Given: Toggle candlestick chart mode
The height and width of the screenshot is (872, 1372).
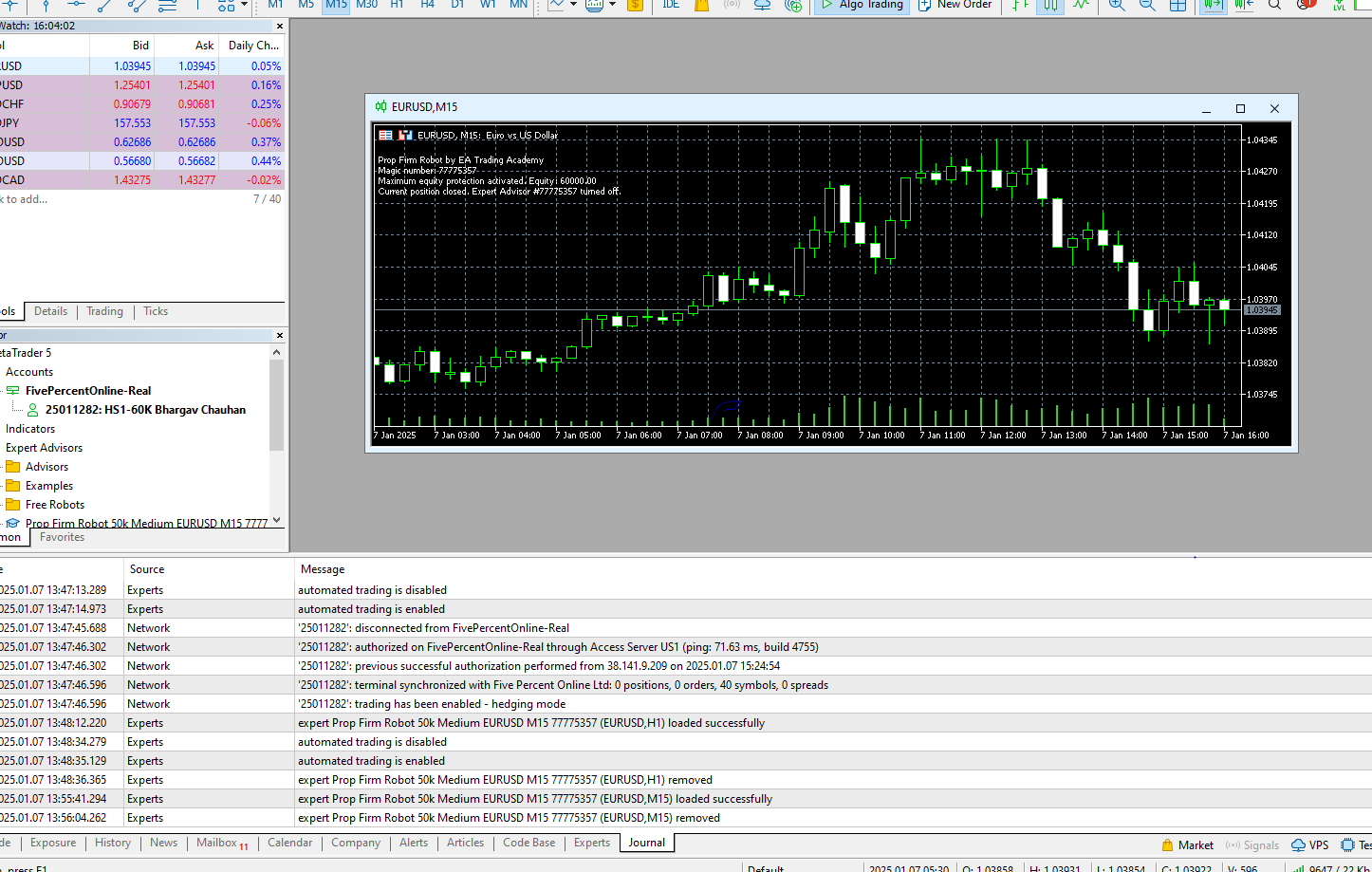Looking at the screenshot, I should tap(1050, 5).
